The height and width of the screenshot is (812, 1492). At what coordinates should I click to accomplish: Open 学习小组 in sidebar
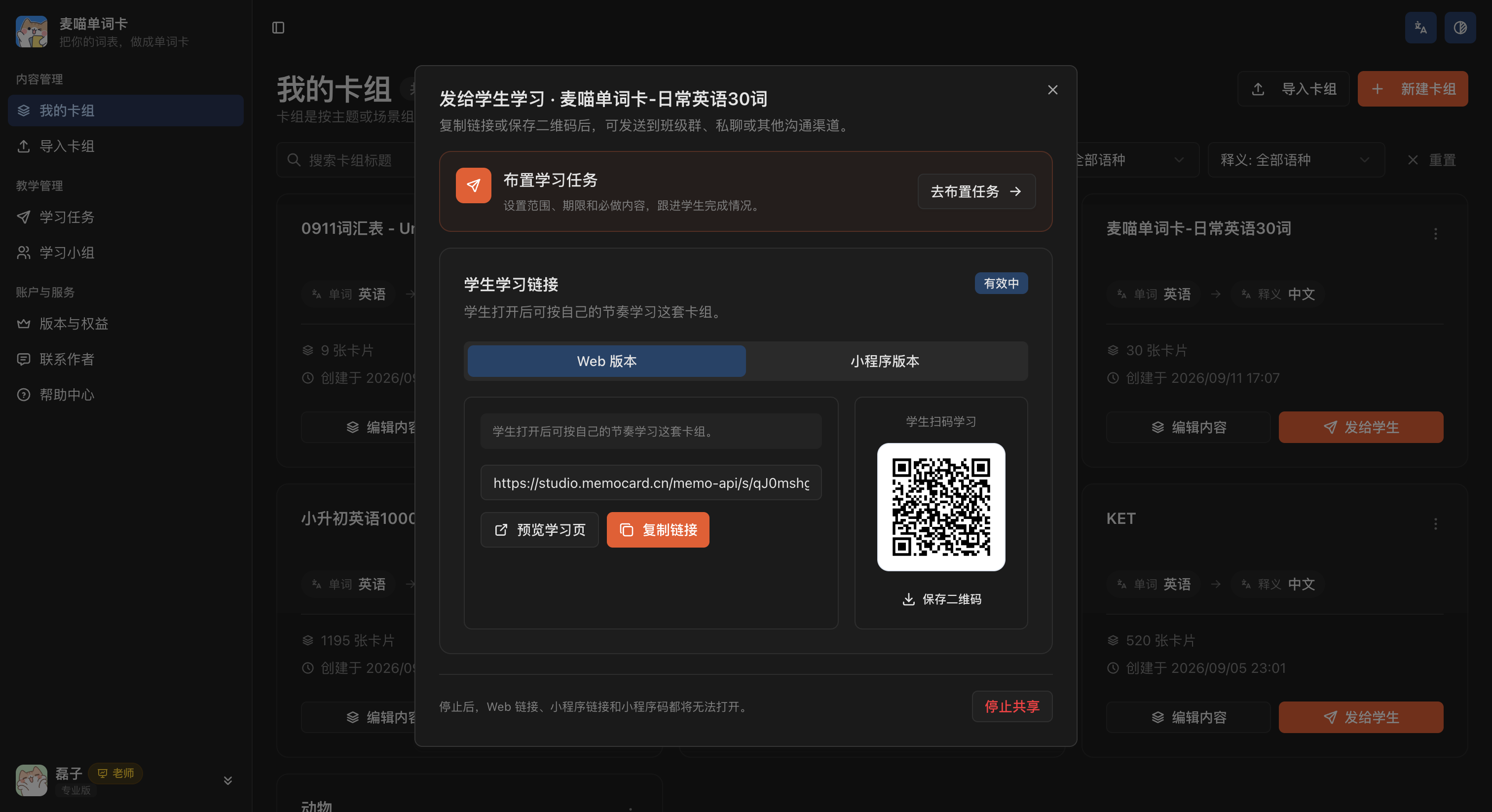[x=126, y=253]
